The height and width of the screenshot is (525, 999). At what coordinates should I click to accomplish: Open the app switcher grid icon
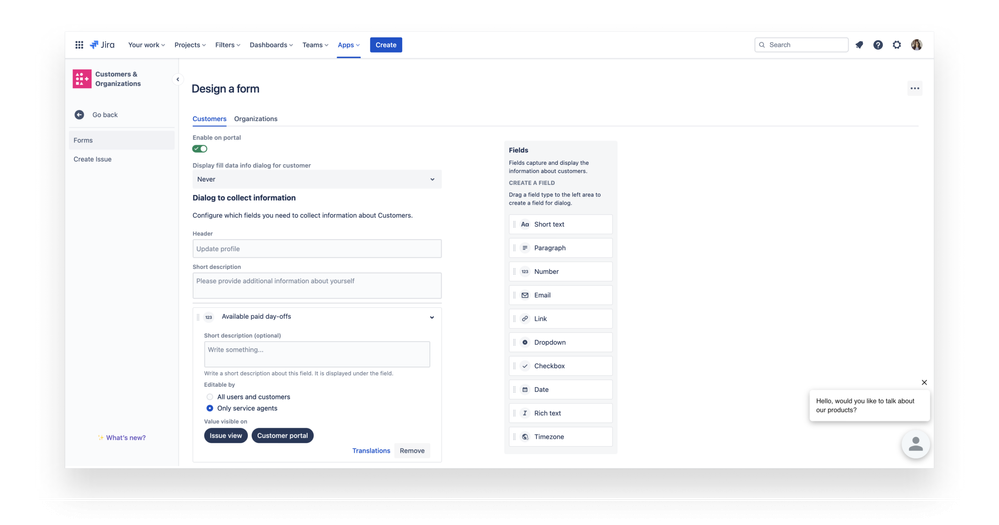[x=79, y=45]
